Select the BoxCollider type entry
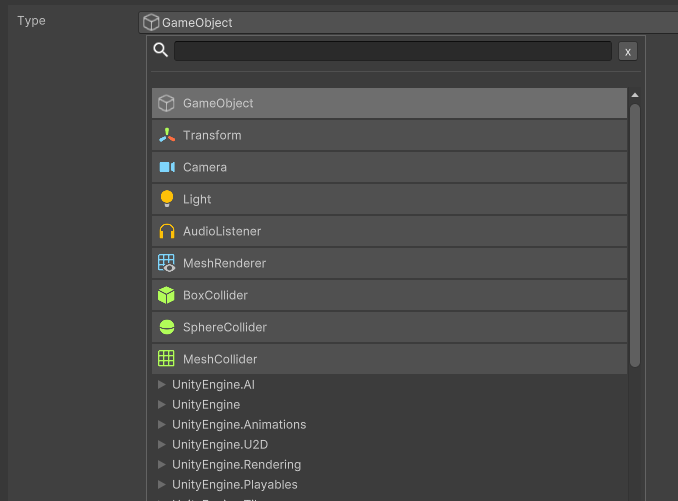The height and width of the screenshot is (501, 678). click(x=389, y=295)
